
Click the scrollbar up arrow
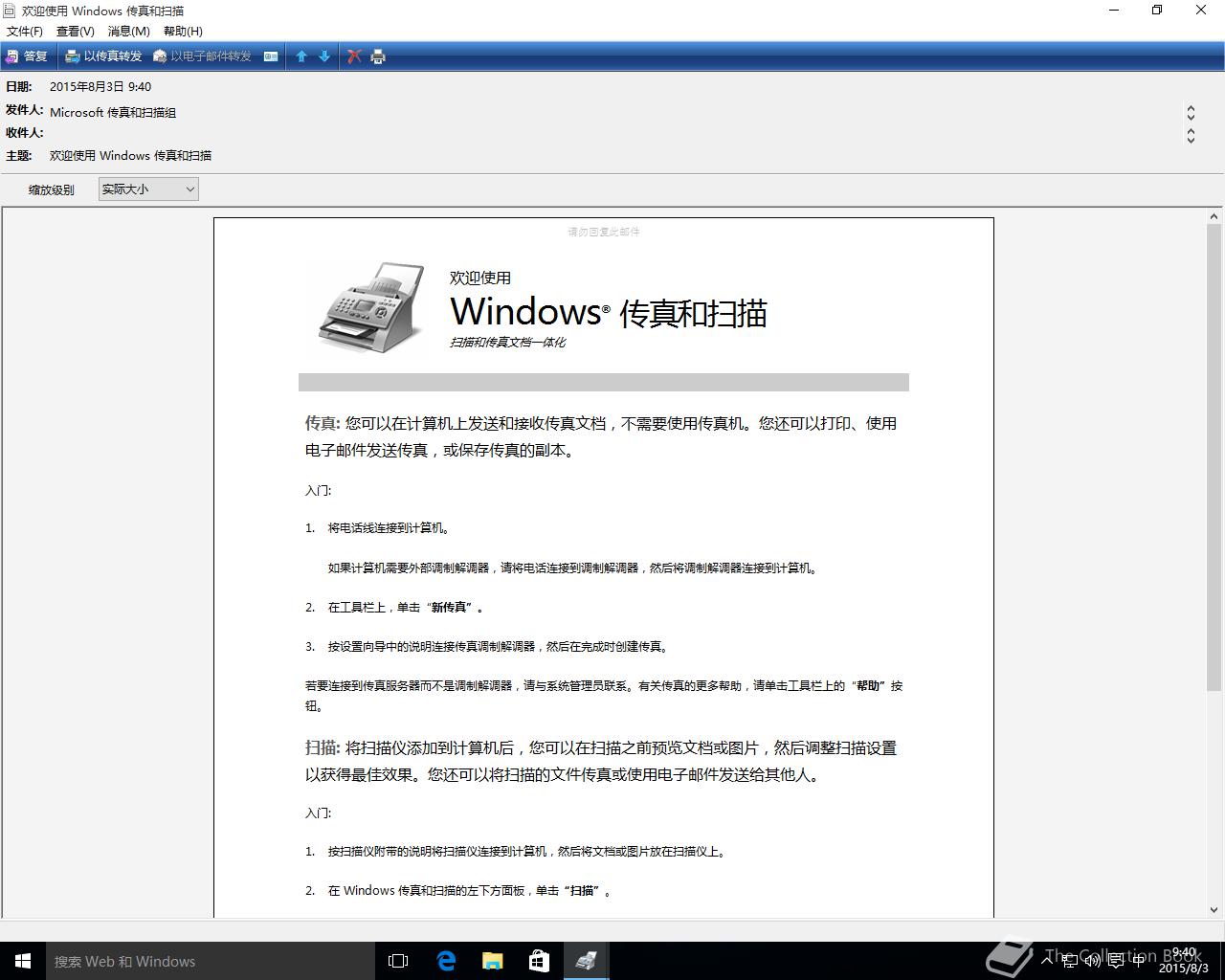pos(1214,216)
